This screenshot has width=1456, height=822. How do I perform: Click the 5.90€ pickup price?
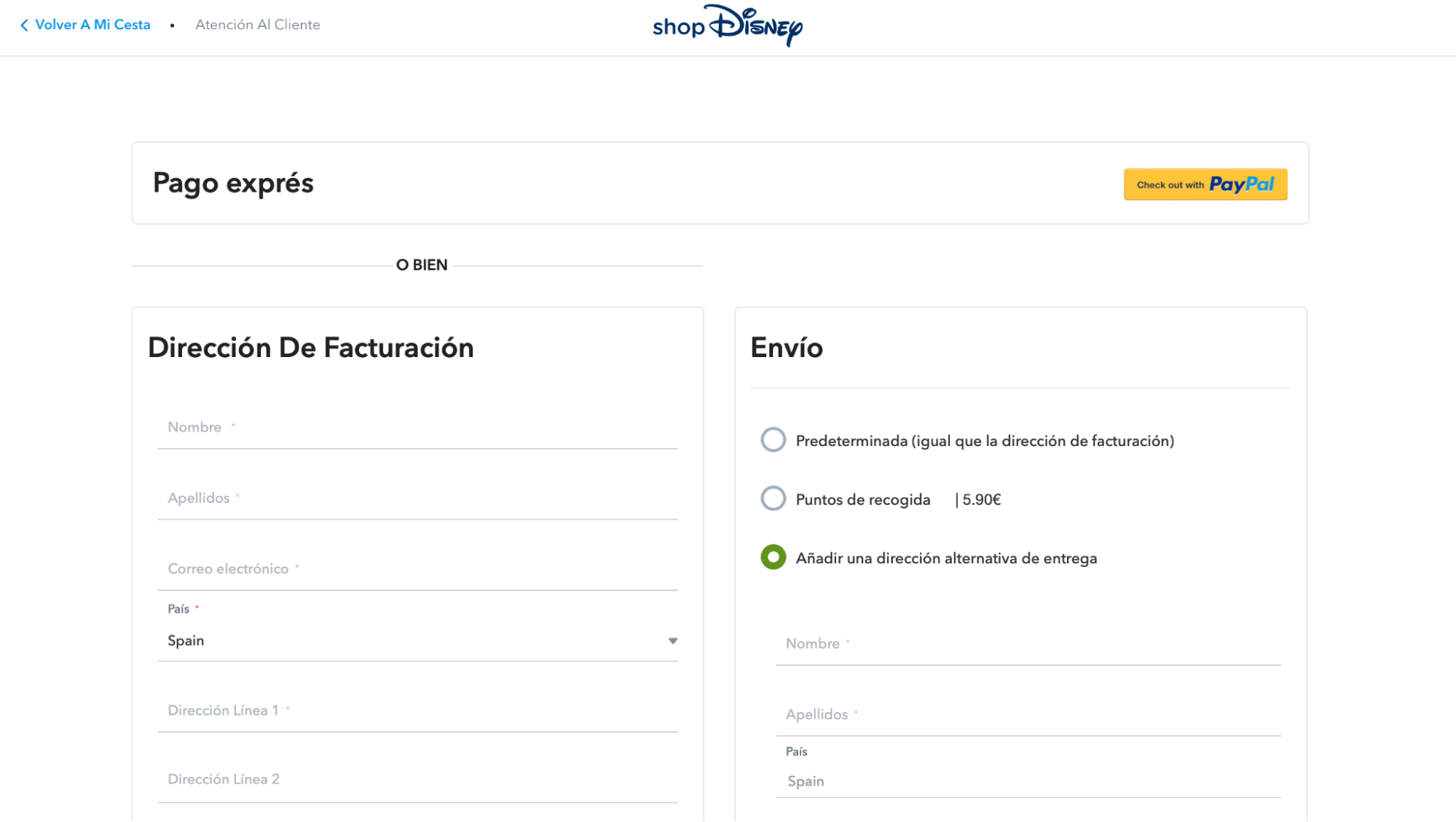click(x=981, y=500)
